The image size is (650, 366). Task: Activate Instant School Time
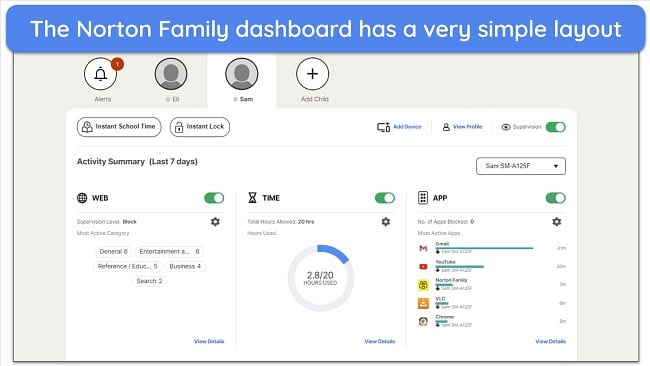tap(119, 127)
